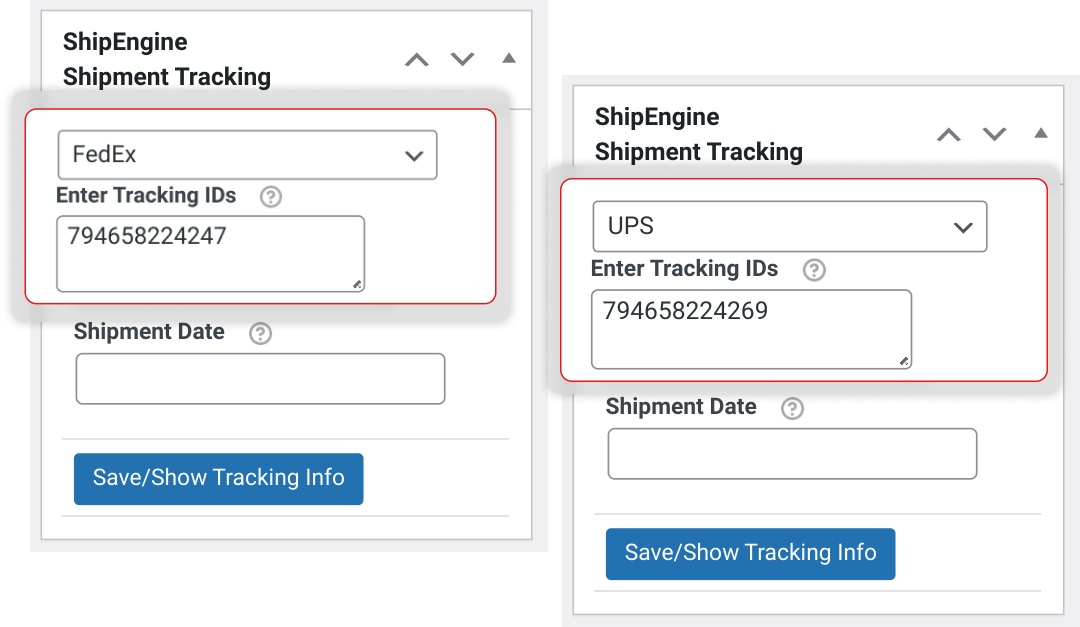
Task: Click the FedEx Shipment Date input field
Action: pyautogui.click(x=260, y=378)
